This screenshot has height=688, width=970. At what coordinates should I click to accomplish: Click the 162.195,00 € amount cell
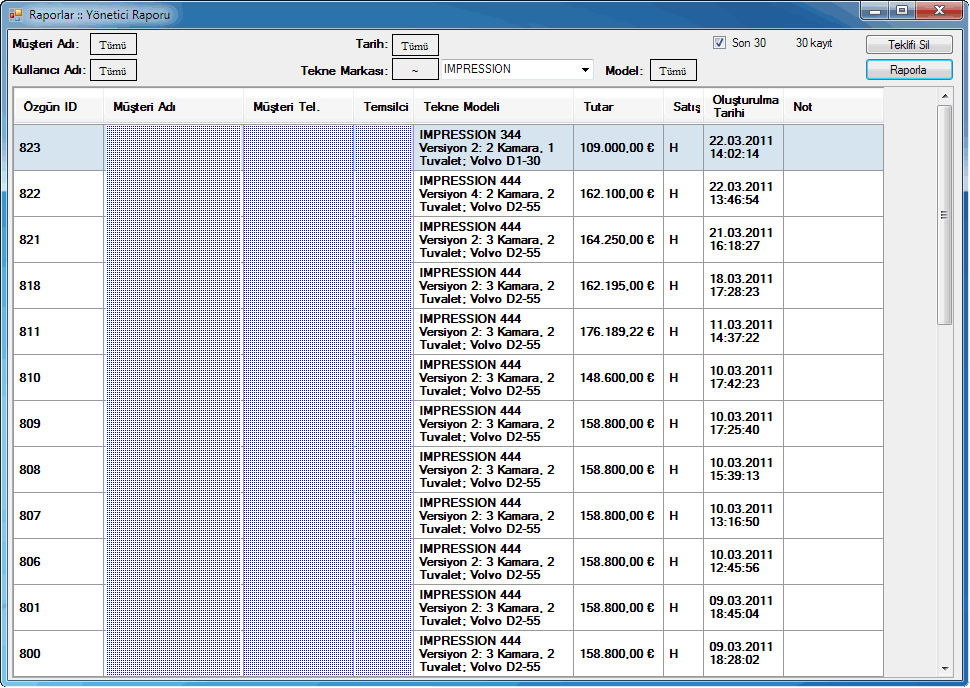tap(618, 285)
